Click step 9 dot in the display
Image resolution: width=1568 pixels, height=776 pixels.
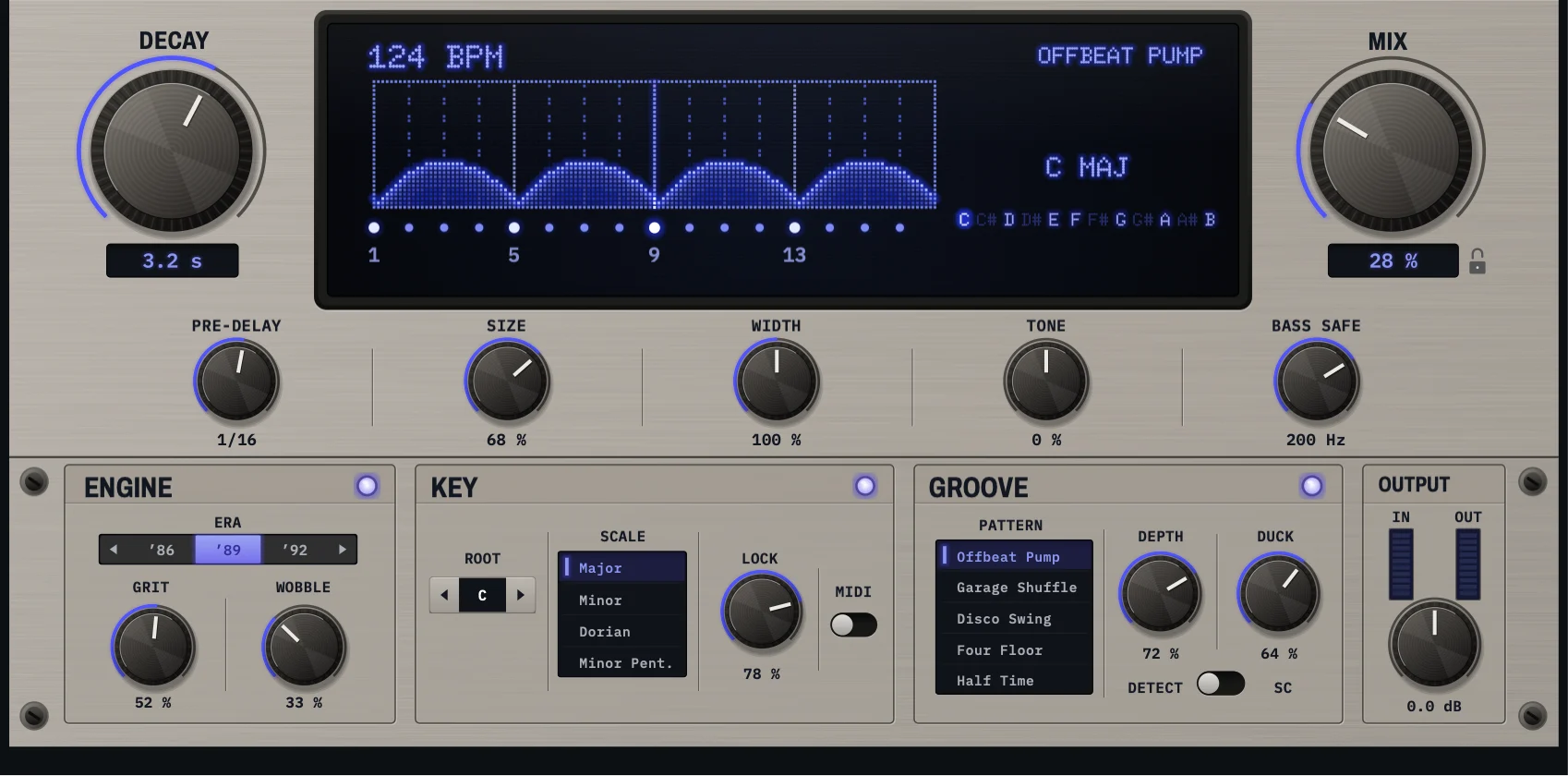[654, 227]
